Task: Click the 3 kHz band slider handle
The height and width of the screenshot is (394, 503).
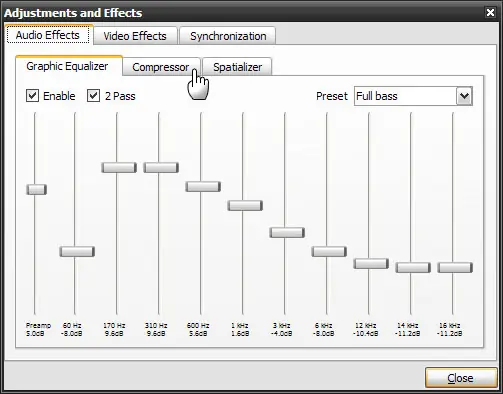Action: point(287,232)
